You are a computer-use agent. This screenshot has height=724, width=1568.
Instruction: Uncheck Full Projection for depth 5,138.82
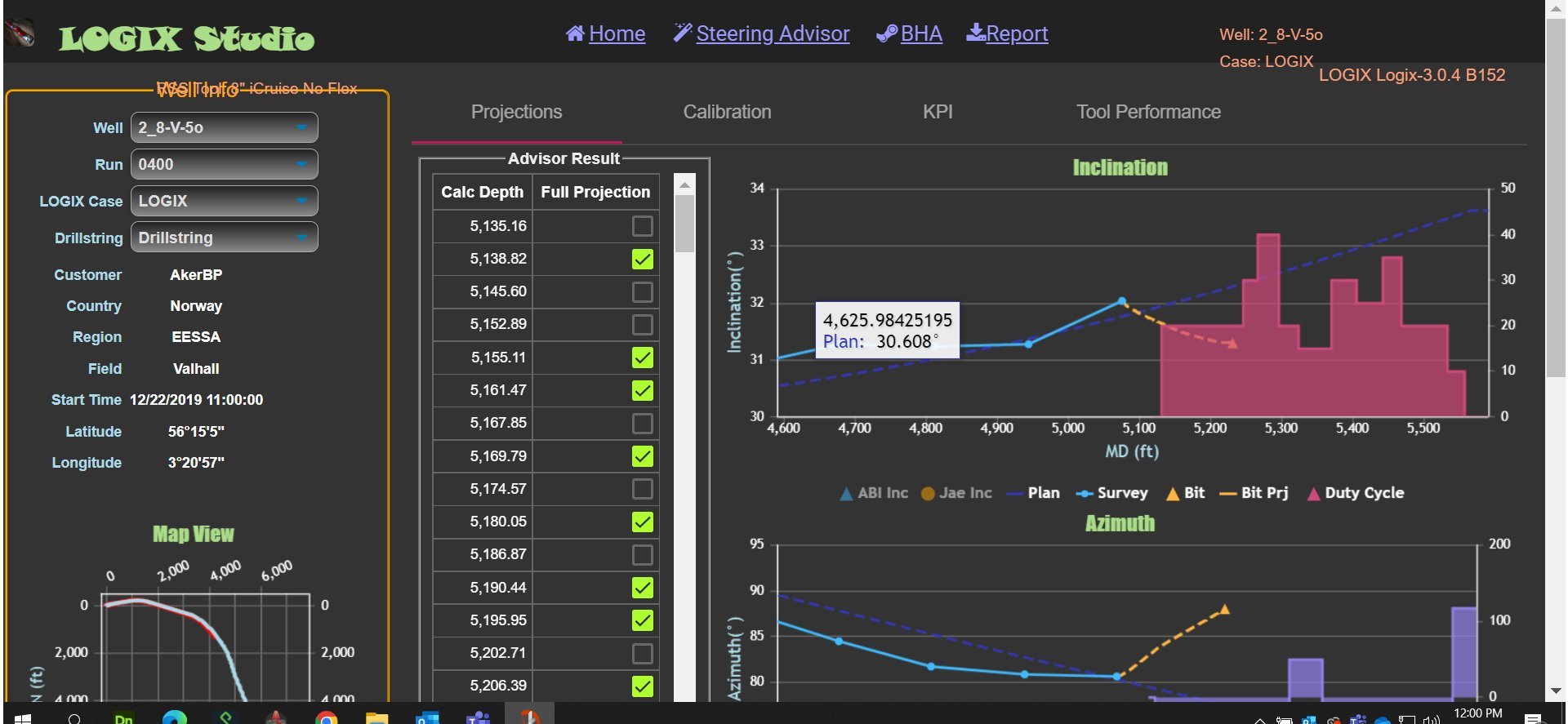[x=643, y=259]
